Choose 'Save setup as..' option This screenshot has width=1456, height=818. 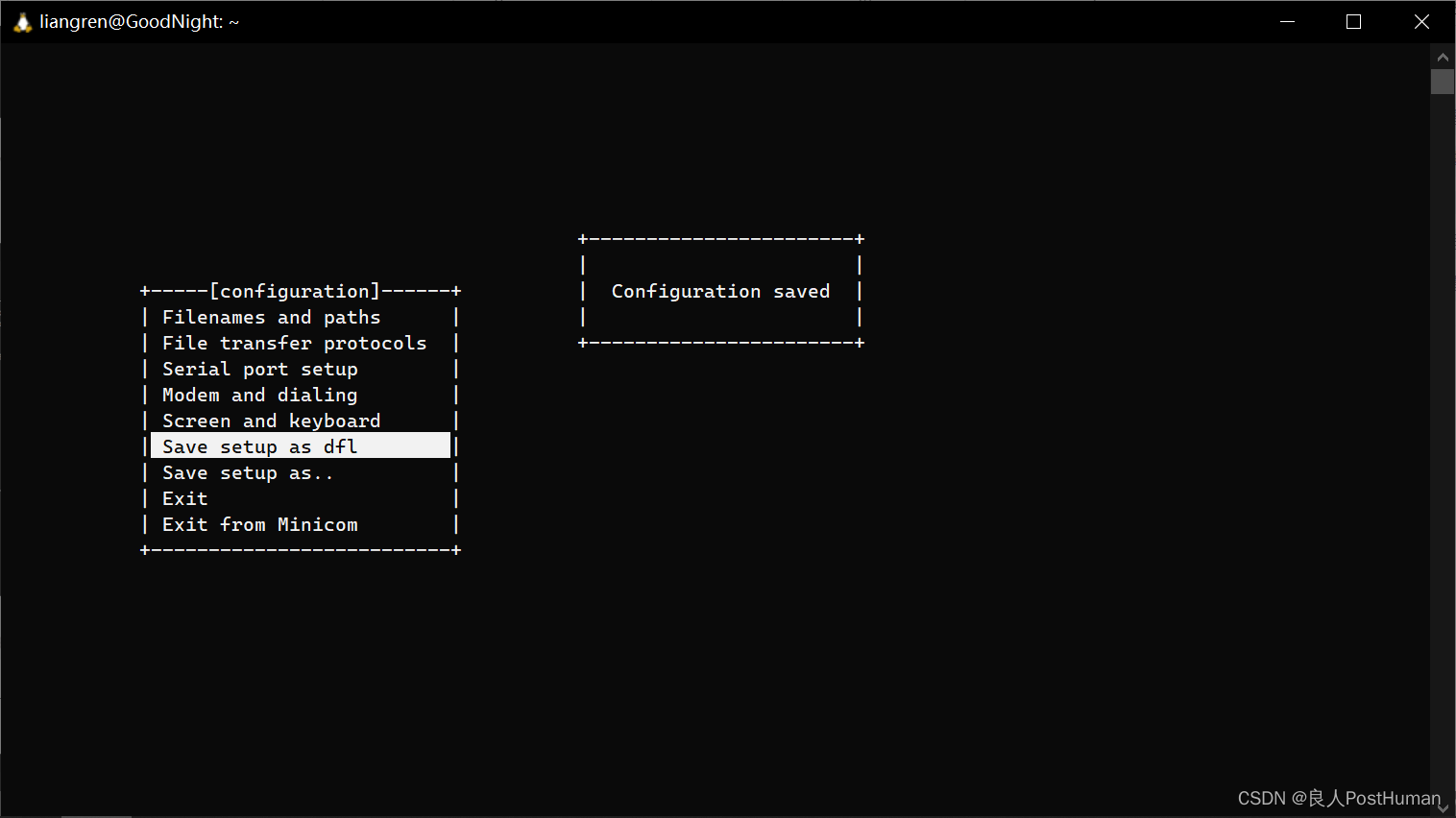point(248,471)
